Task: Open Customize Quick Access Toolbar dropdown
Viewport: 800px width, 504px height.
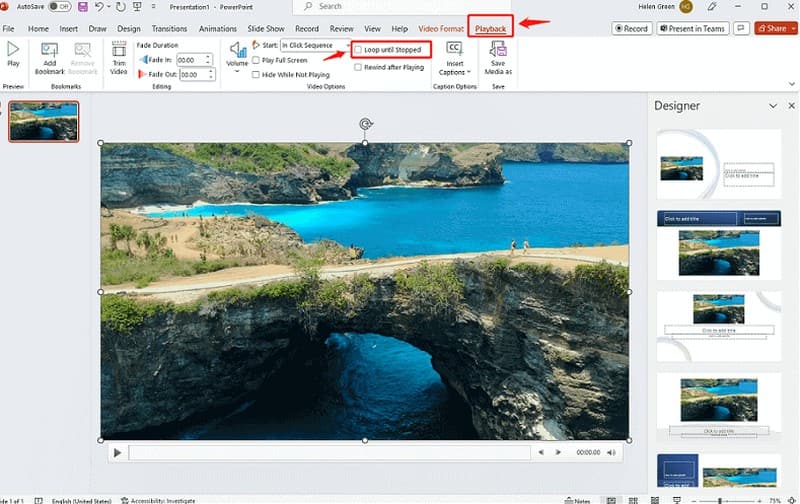Action: click(x=153, y=7)
